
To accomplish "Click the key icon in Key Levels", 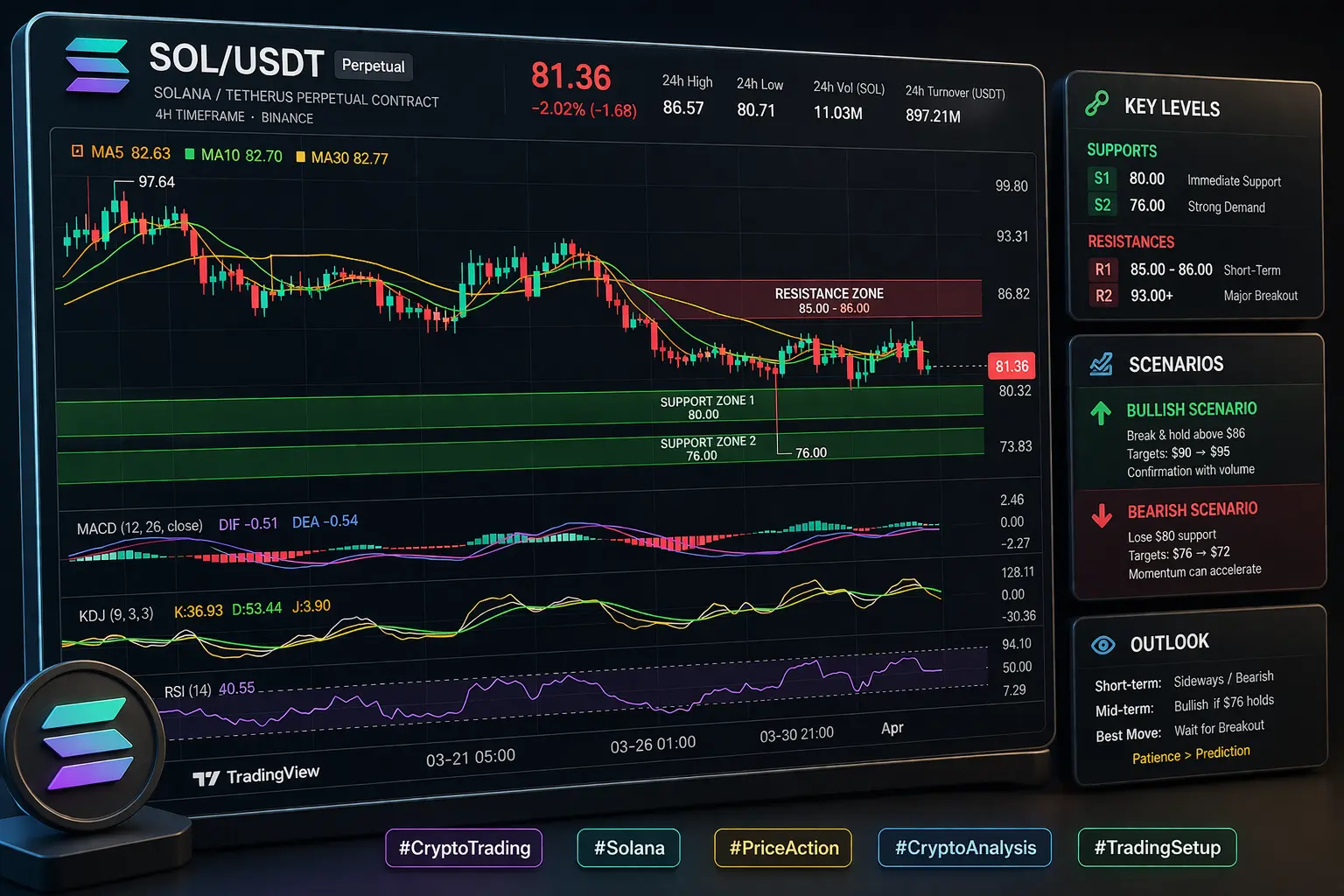I will click(1096, 103).
